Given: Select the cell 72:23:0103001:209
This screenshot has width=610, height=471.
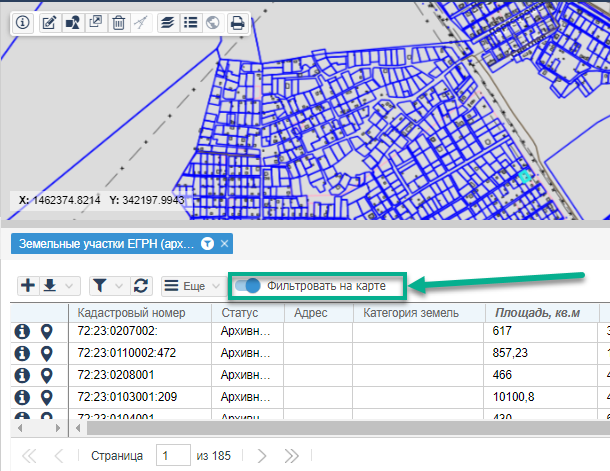Looking at the screenshot, I should 140,397.
